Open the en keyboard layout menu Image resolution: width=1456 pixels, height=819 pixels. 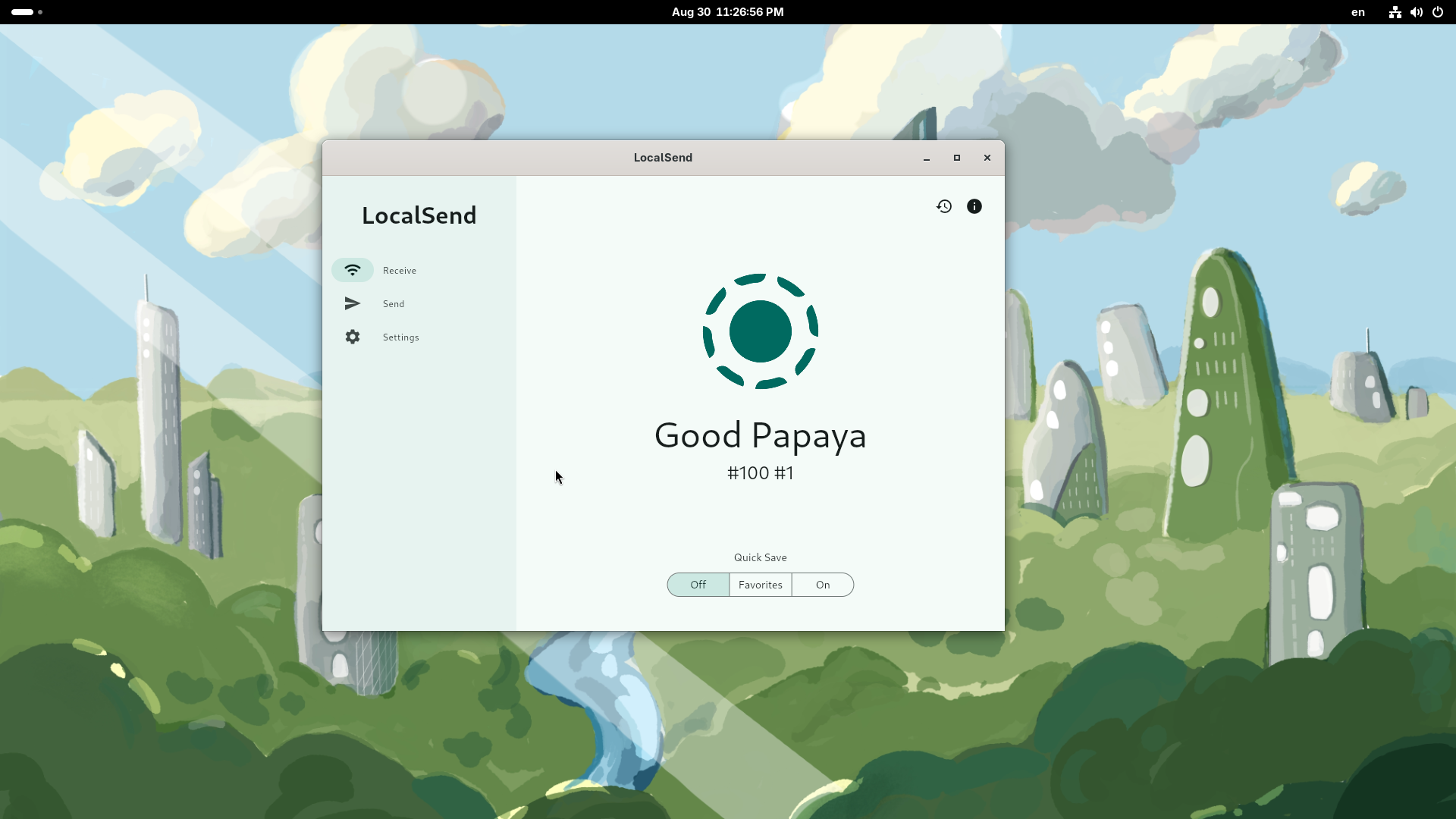click(1358, 12)
